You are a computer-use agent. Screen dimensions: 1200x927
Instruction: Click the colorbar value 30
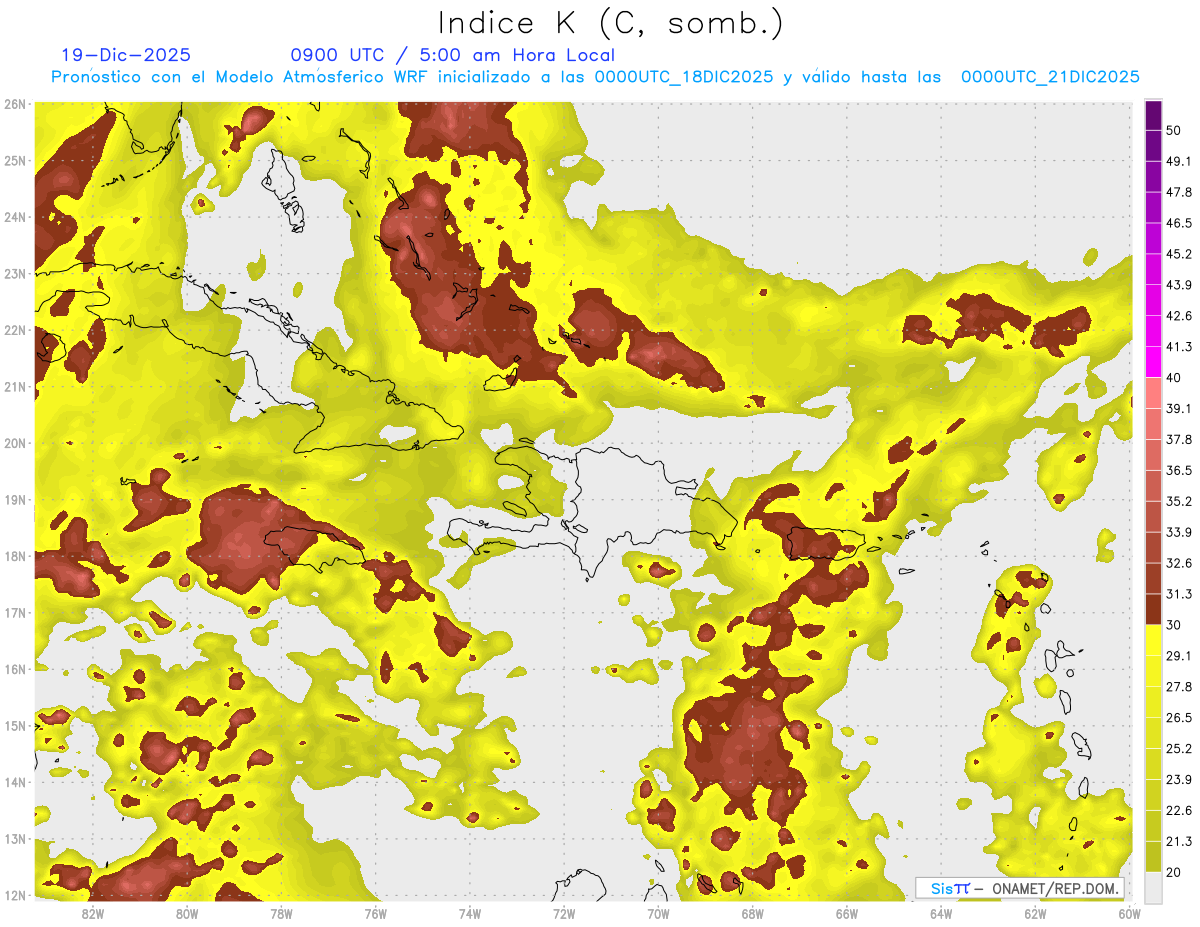(x=1174, y=625)
